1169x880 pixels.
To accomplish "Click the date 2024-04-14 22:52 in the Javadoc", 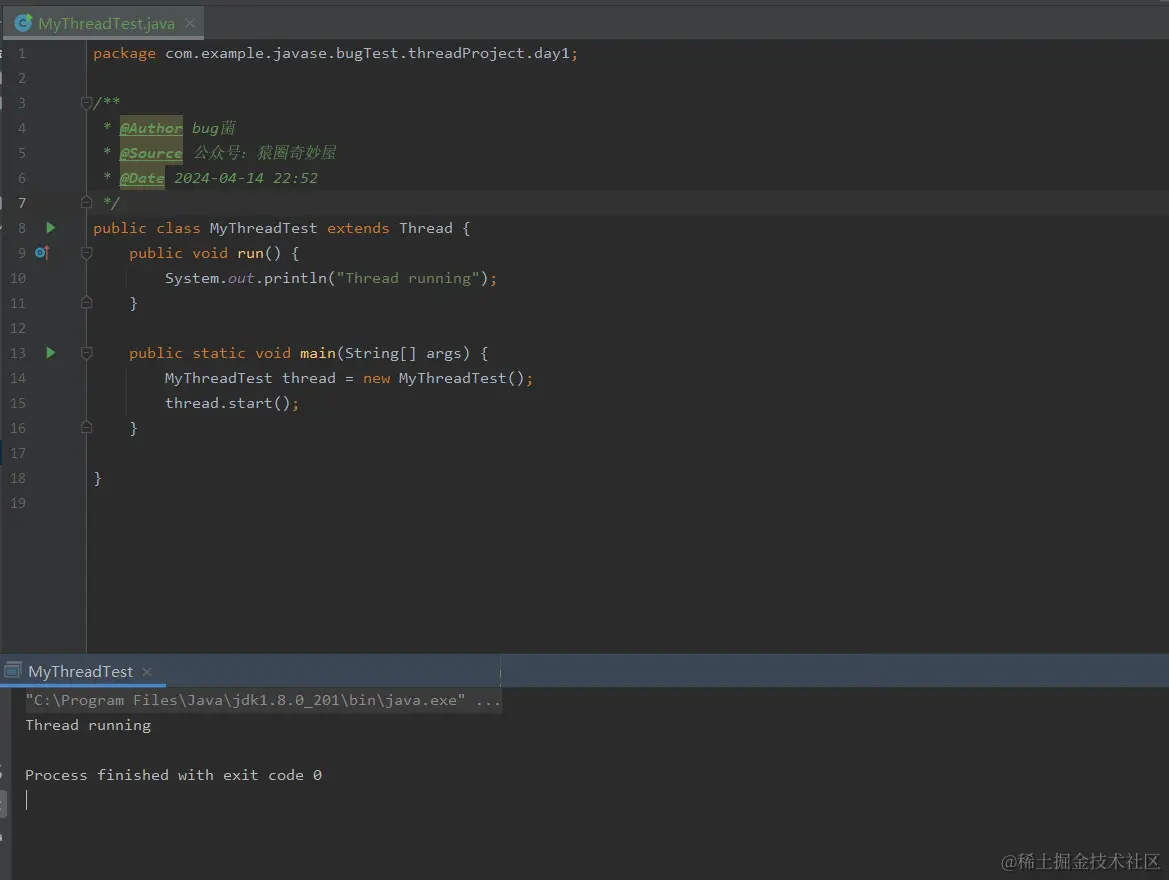I will pos(246,178).
